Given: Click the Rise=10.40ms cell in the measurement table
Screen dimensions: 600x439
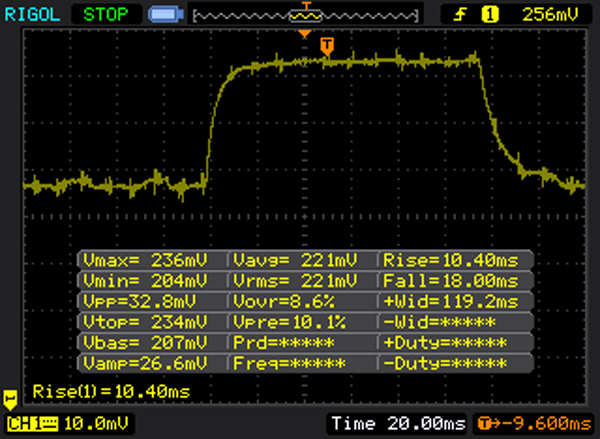Looking at the screenshot, I should [x=451, y=261].
